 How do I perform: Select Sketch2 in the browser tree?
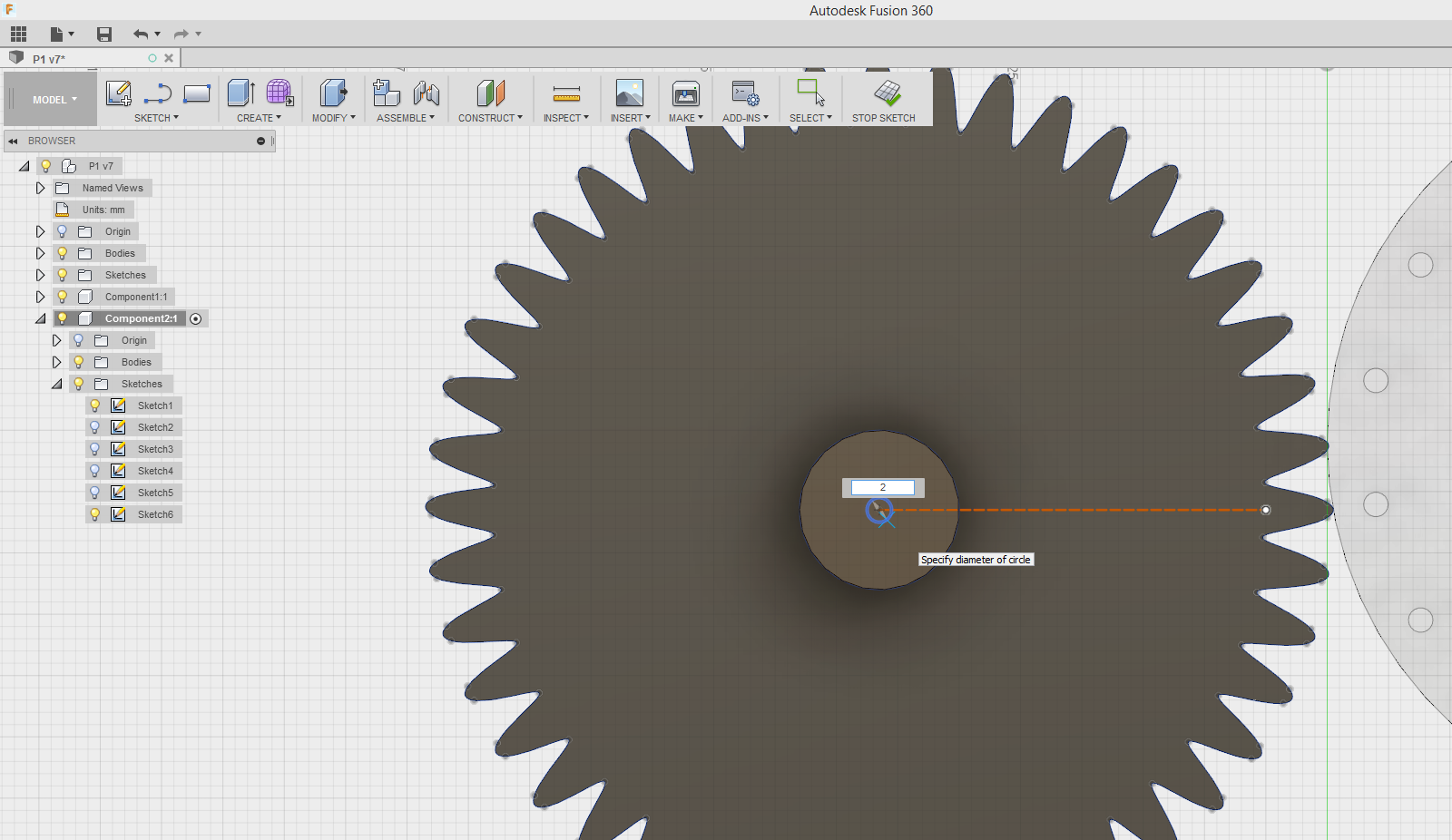(x=155, y=427)
